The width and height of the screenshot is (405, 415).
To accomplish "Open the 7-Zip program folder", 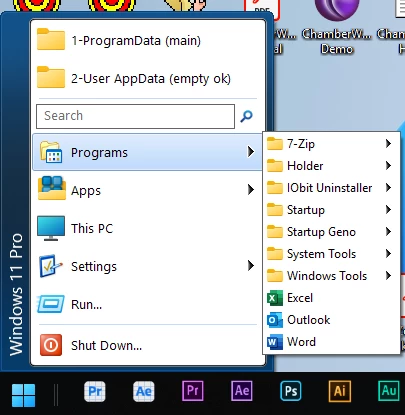I will click(x=331, y=144).
